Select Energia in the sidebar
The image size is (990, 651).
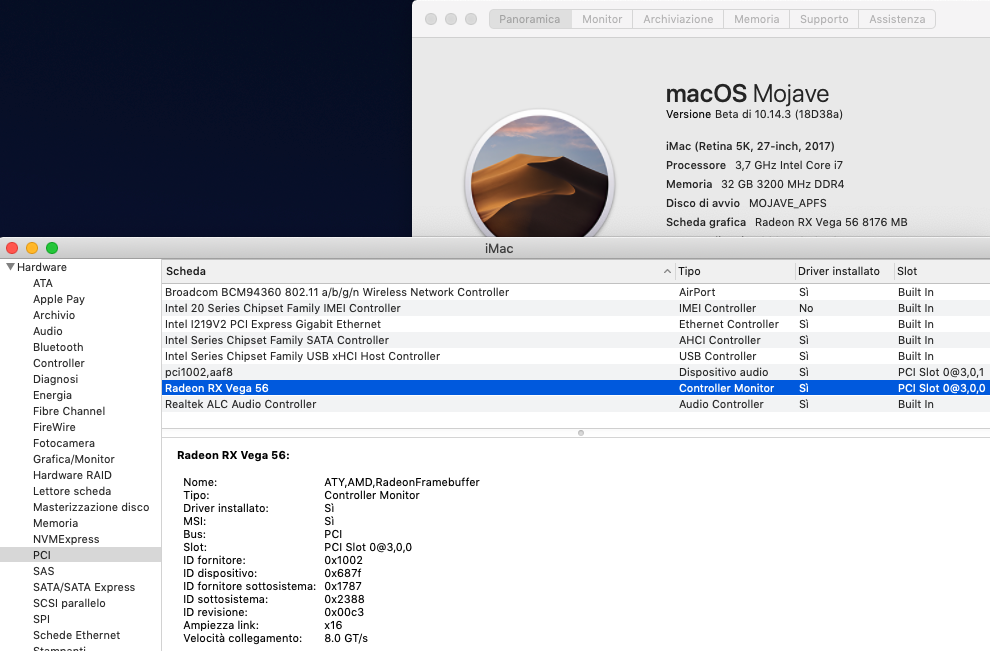[x=52, y=395]
